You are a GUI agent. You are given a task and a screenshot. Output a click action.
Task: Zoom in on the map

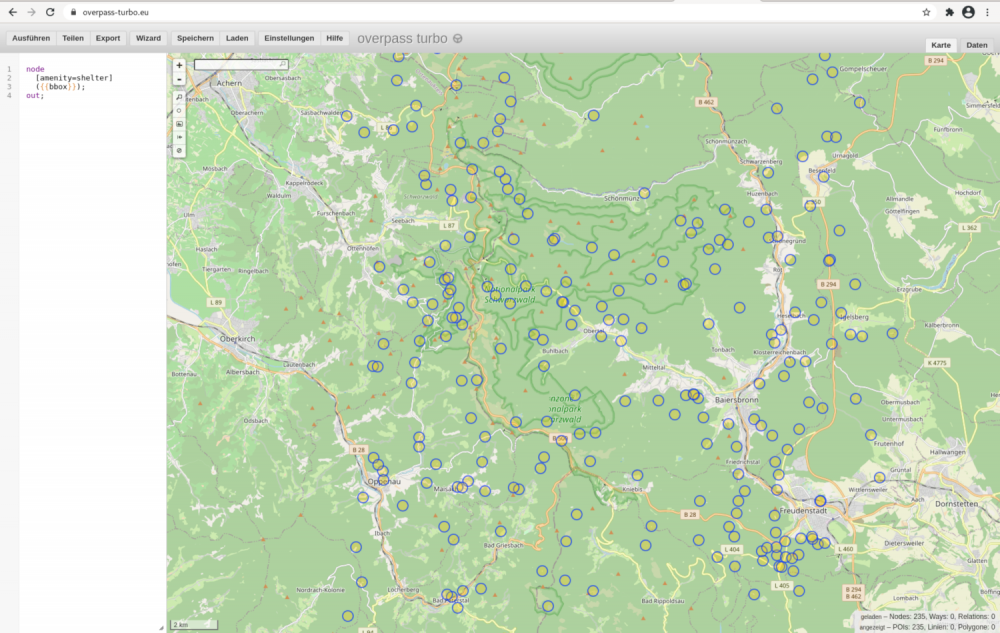tap(179, 65)
